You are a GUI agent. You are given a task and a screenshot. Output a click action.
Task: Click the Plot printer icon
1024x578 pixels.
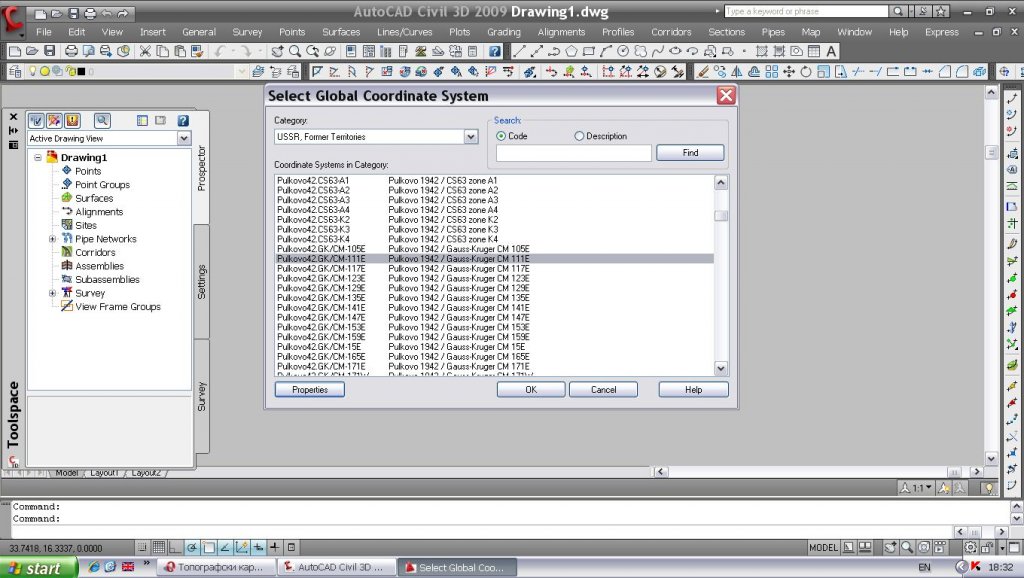(x=71, y=51)
